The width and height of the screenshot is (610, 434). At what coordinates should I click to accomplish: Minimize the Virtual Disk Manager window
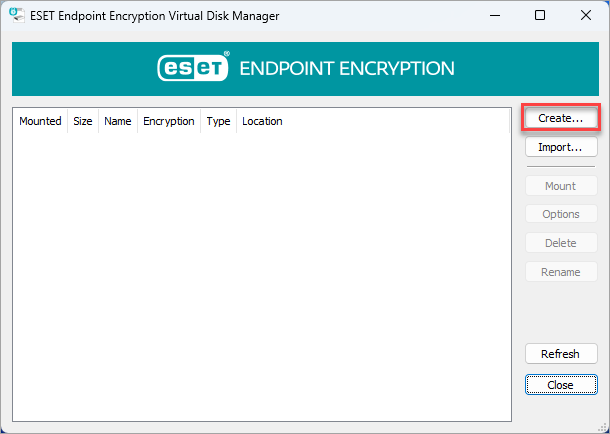[495, 16]
